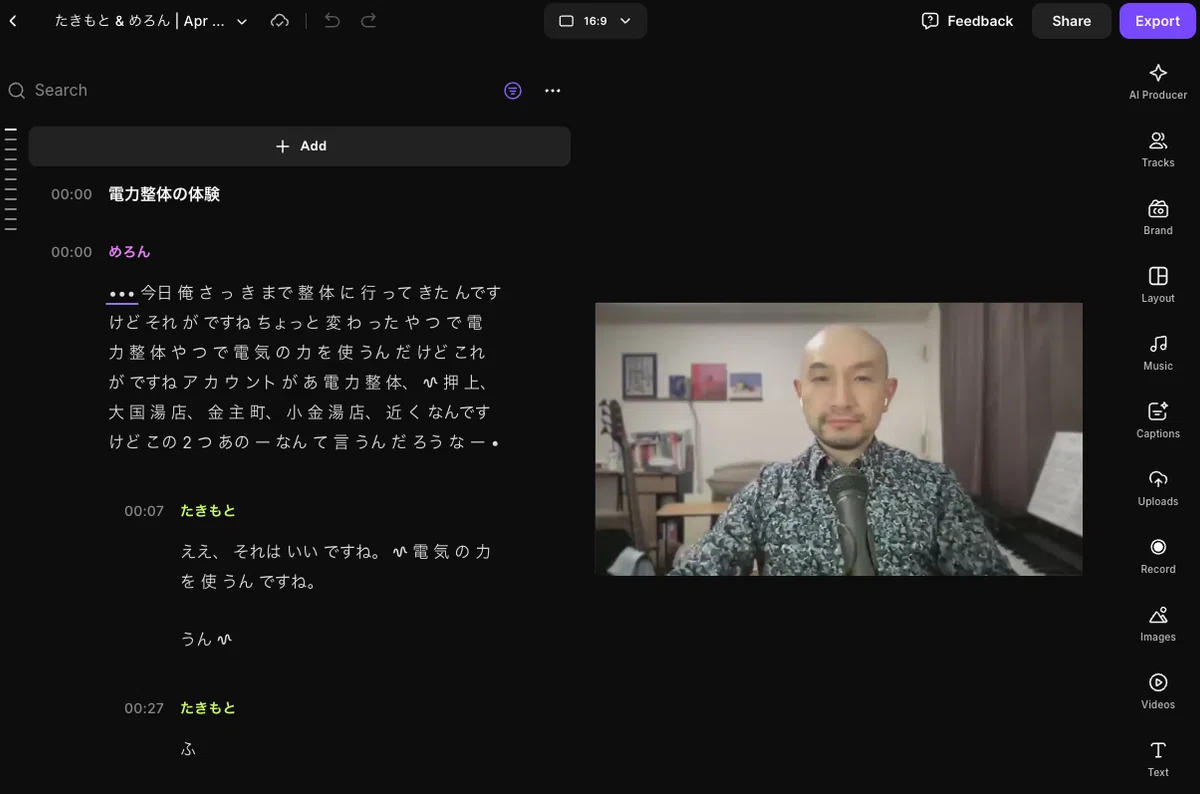Click the transcript text ええ、
The width and height of the screenshot is (1200, 794).
203,552
